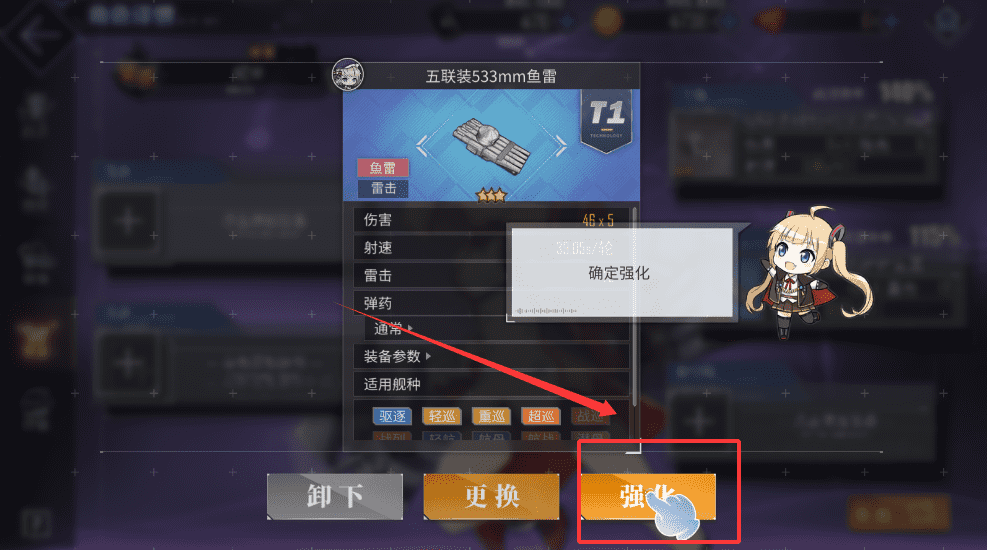The width and height of the screenshot is (987, 550).
Task: Click the torpedo launcher image
Action: pyautogui.click(x=492, y=147)
